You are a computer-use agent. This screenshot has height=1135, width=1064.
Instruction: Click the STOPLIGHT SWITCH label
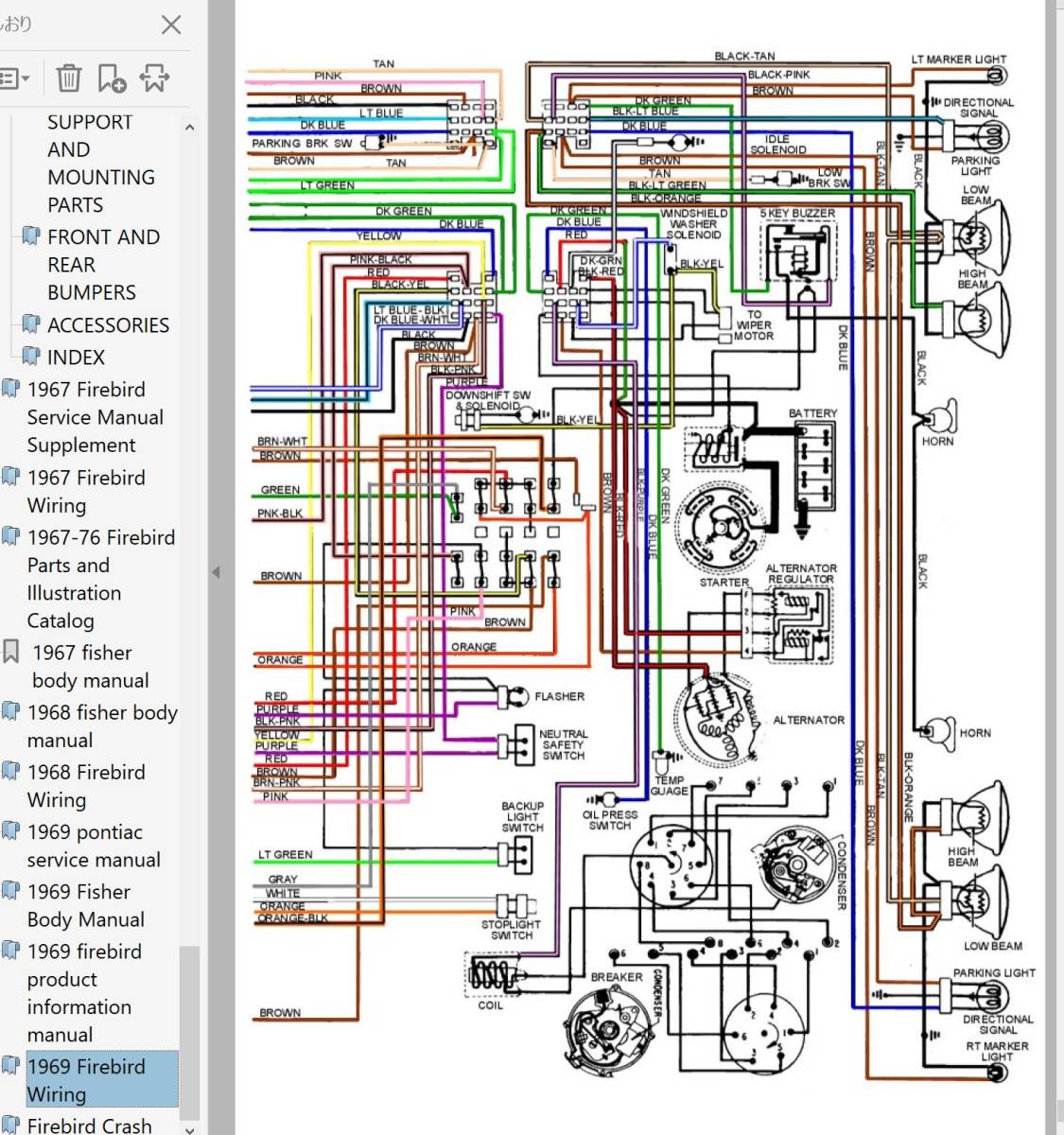pyautogui.click(x=512, y=930)
